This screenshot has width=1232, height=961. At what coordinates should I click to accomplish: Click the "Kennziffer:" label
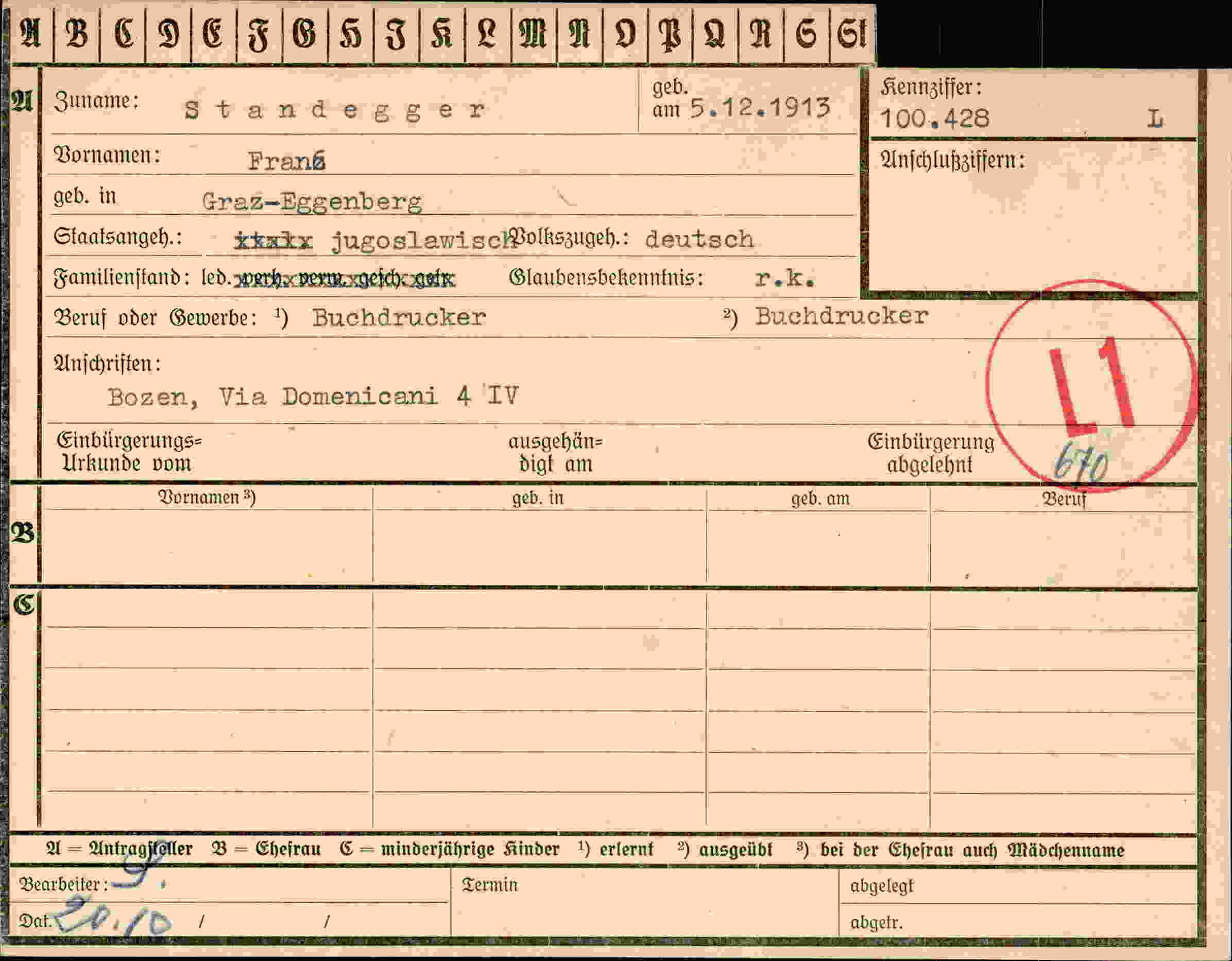pos(931,88)
